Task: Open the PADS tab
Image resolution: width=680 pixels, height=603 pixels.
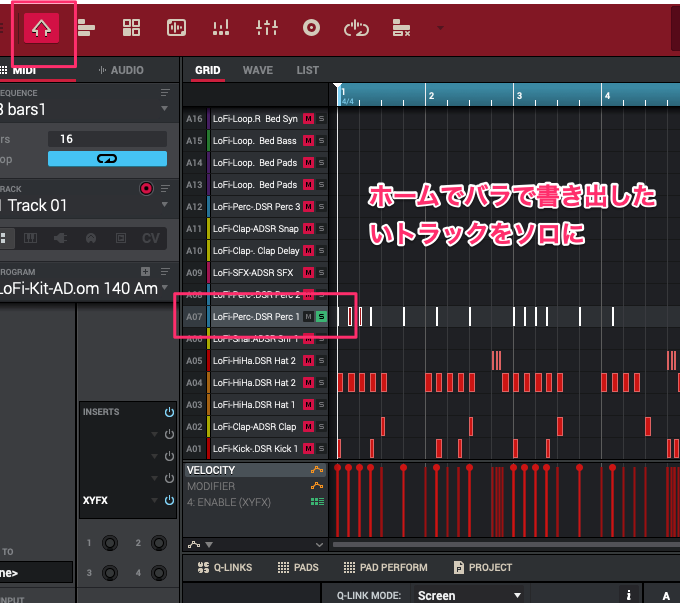Action: click(x=298, y=567)
